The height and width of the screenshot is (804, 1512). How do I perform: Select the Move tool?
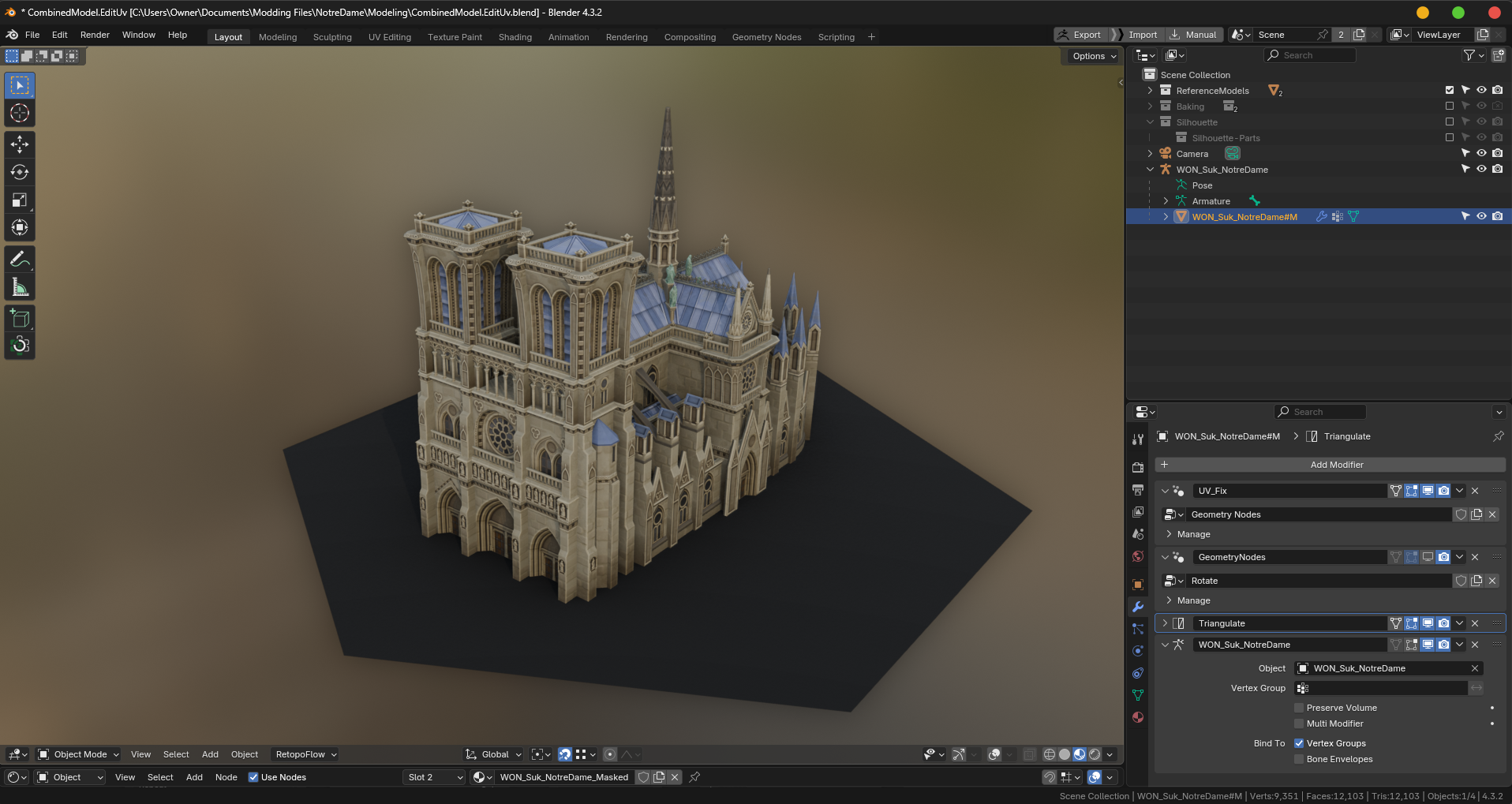(20, 144)
